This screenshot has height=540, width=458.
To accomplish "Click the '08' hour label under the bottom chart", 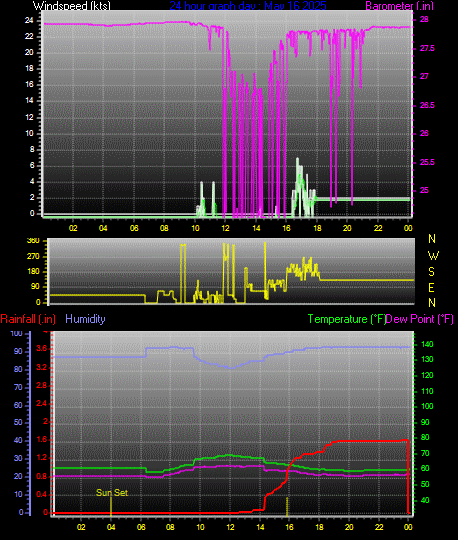I will coord(170,527).
